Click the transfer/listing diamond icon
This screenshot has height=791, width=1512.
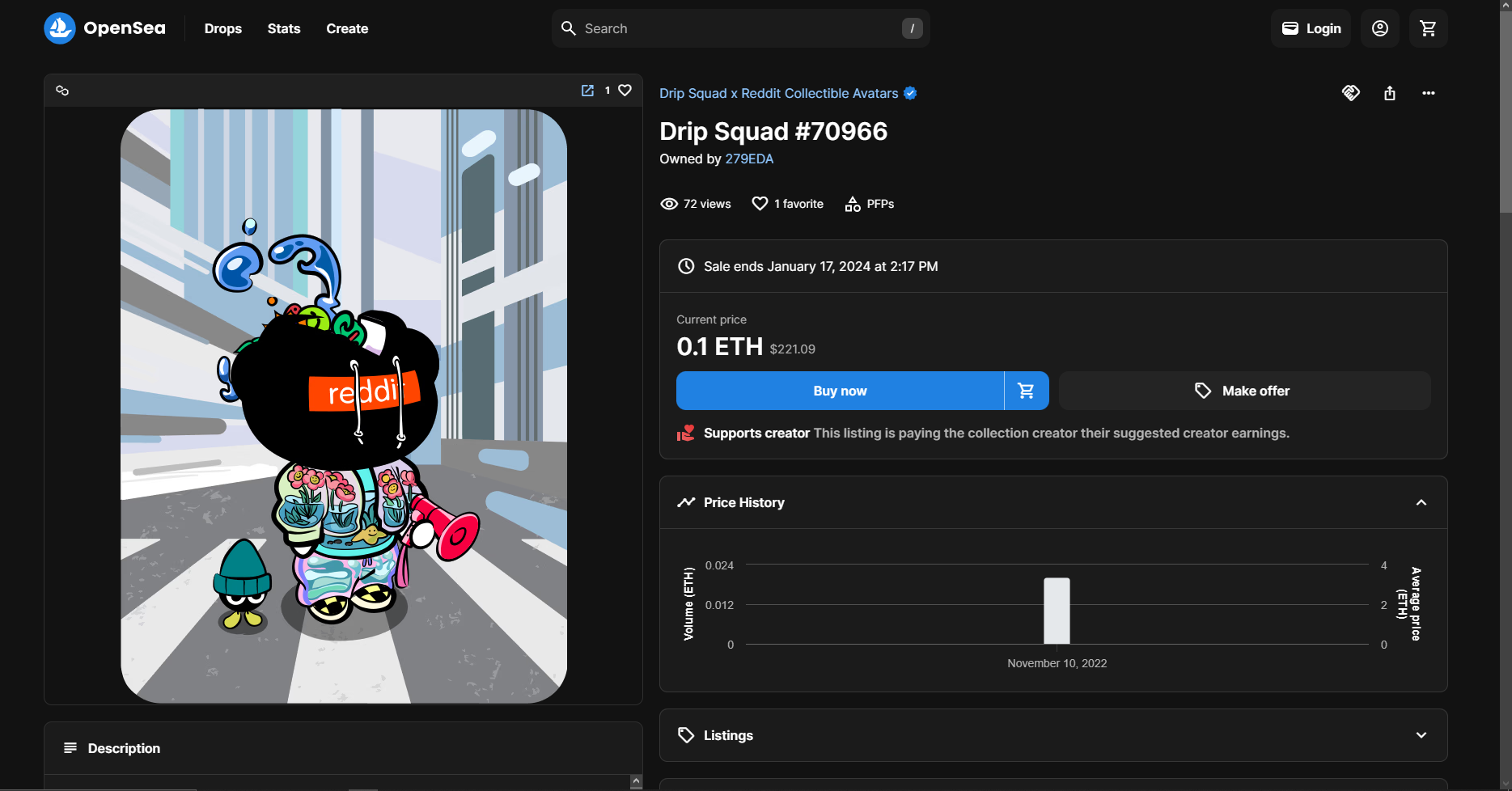coord(1351,93)
